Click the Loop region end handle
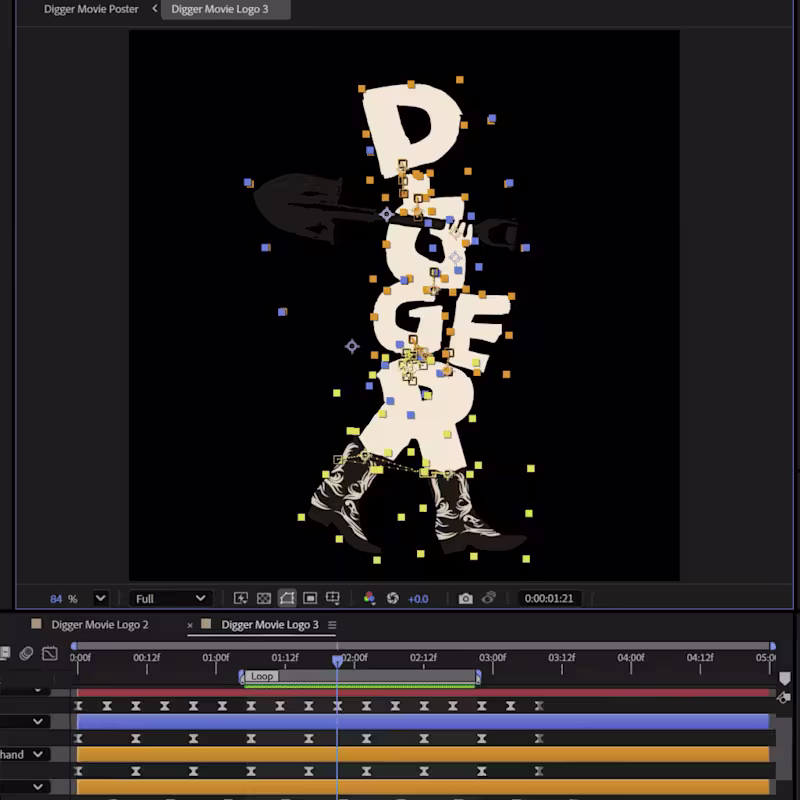This screenshot has width=800, height=800. [478, 677]
